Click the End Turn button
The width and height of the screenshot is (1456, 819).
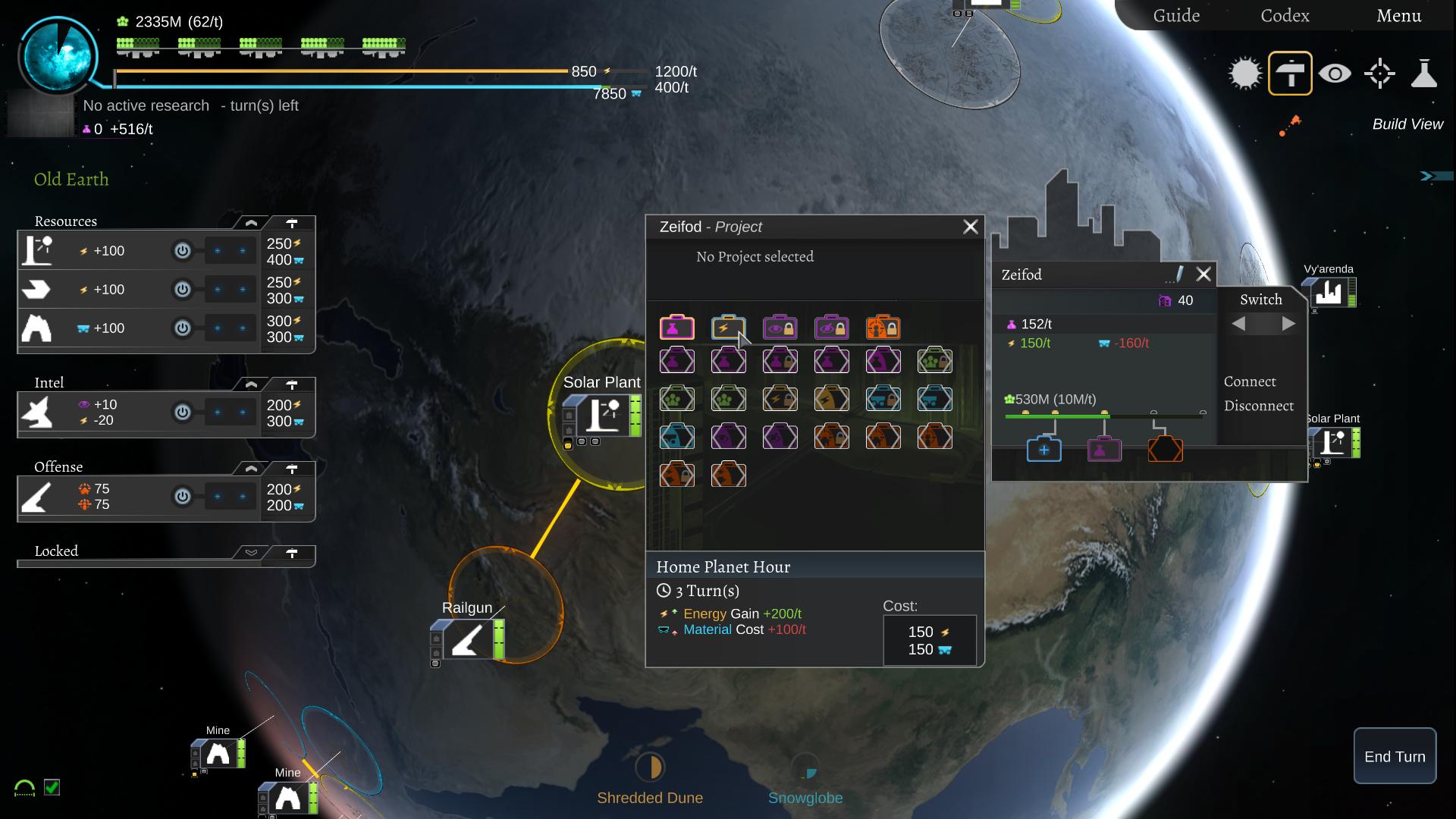1393,757
